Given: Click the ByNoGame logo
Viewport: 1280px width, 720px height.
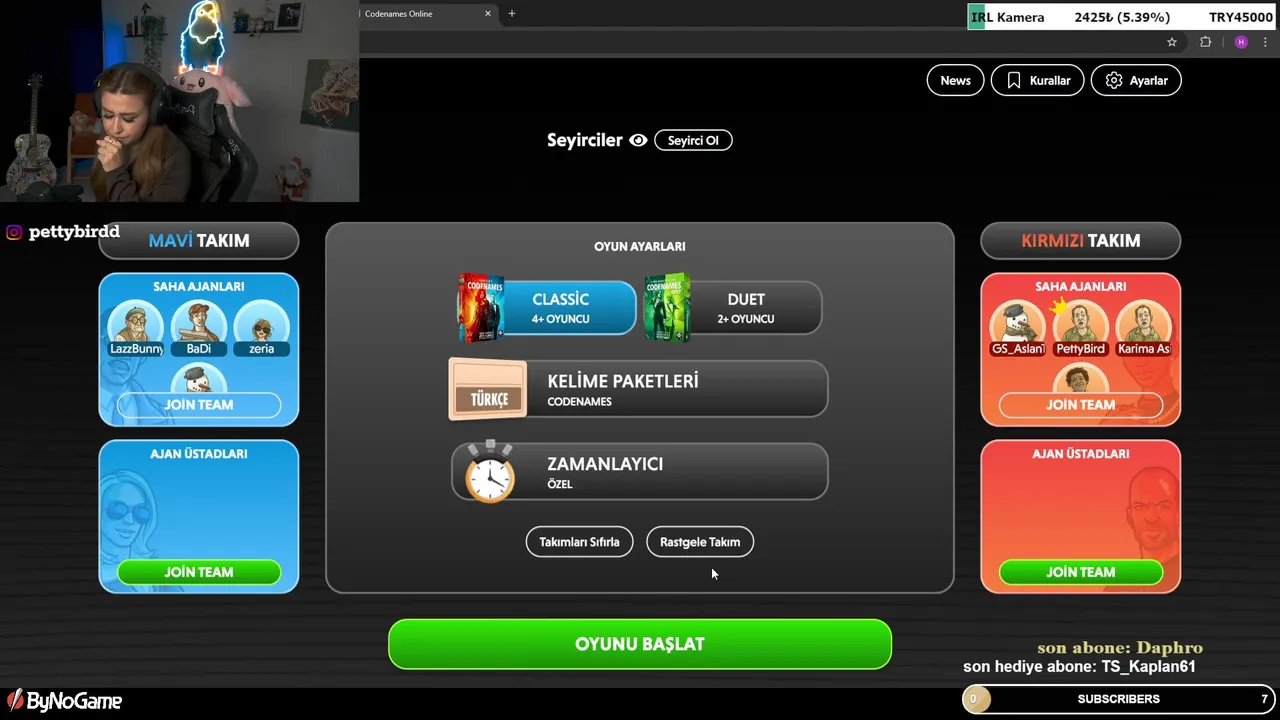Looking at the screenshot, I should (x=64, y=701).
